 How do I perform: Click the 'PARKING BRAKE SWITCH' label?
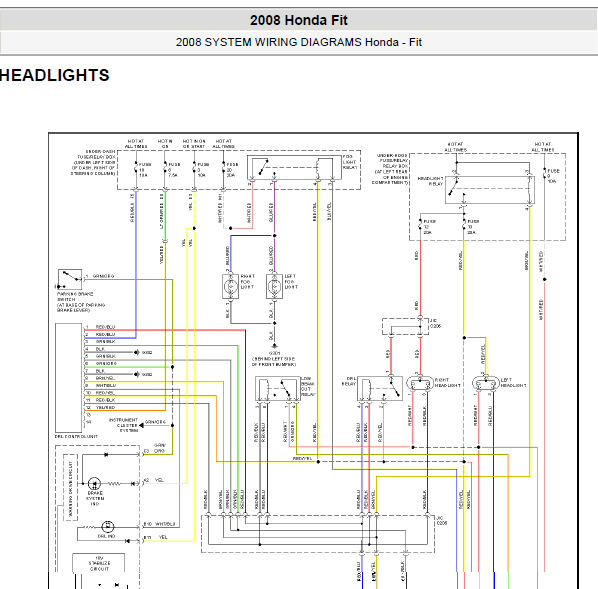coord(80,302)
